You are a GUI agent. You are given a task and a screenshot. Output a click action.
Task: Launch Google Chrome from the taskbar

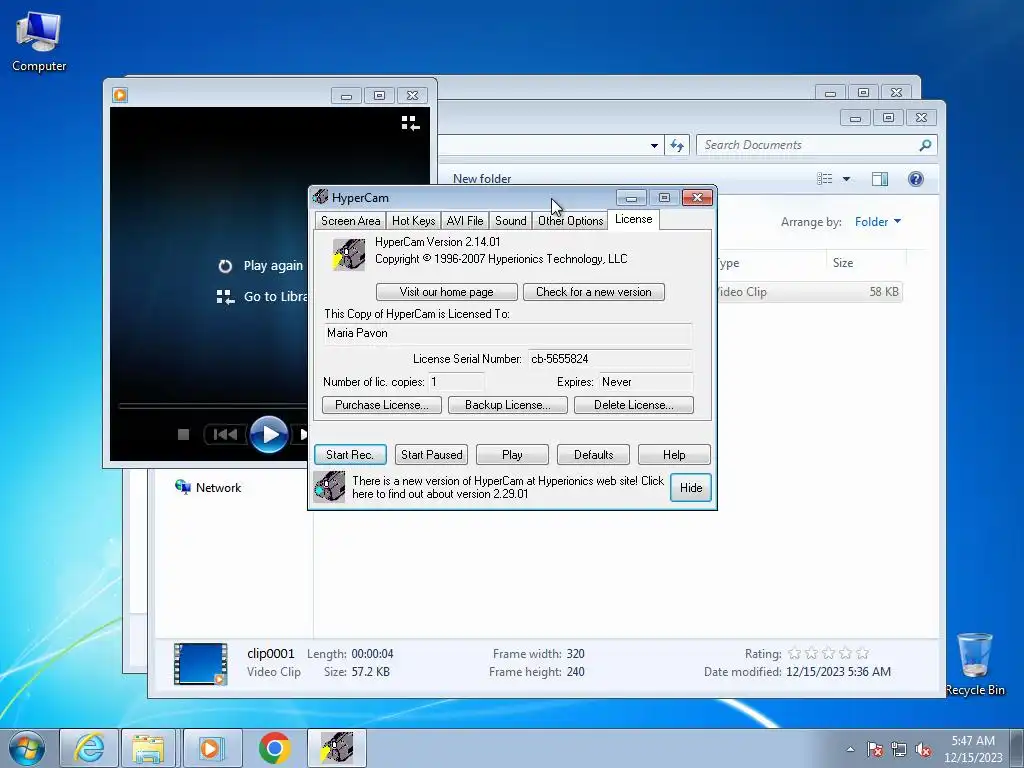(274, 748)
